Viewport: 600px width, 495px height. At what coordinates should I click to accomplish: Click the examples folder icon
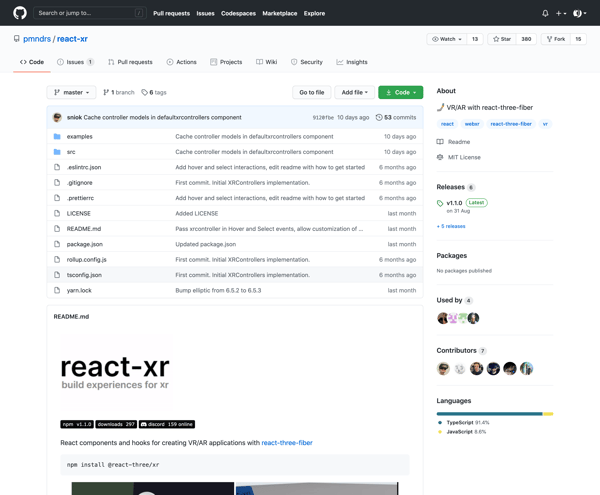pos(57,137)
